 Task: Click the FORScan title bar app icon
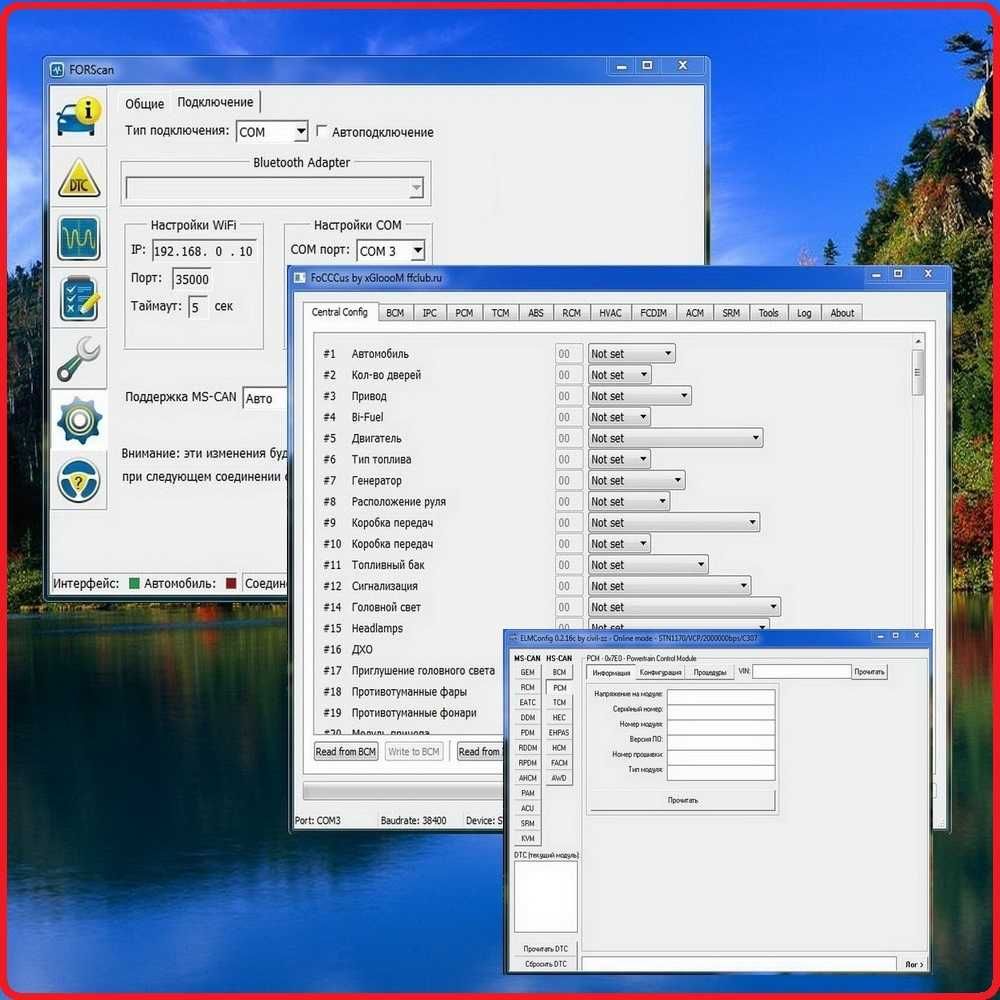point(57,70)
